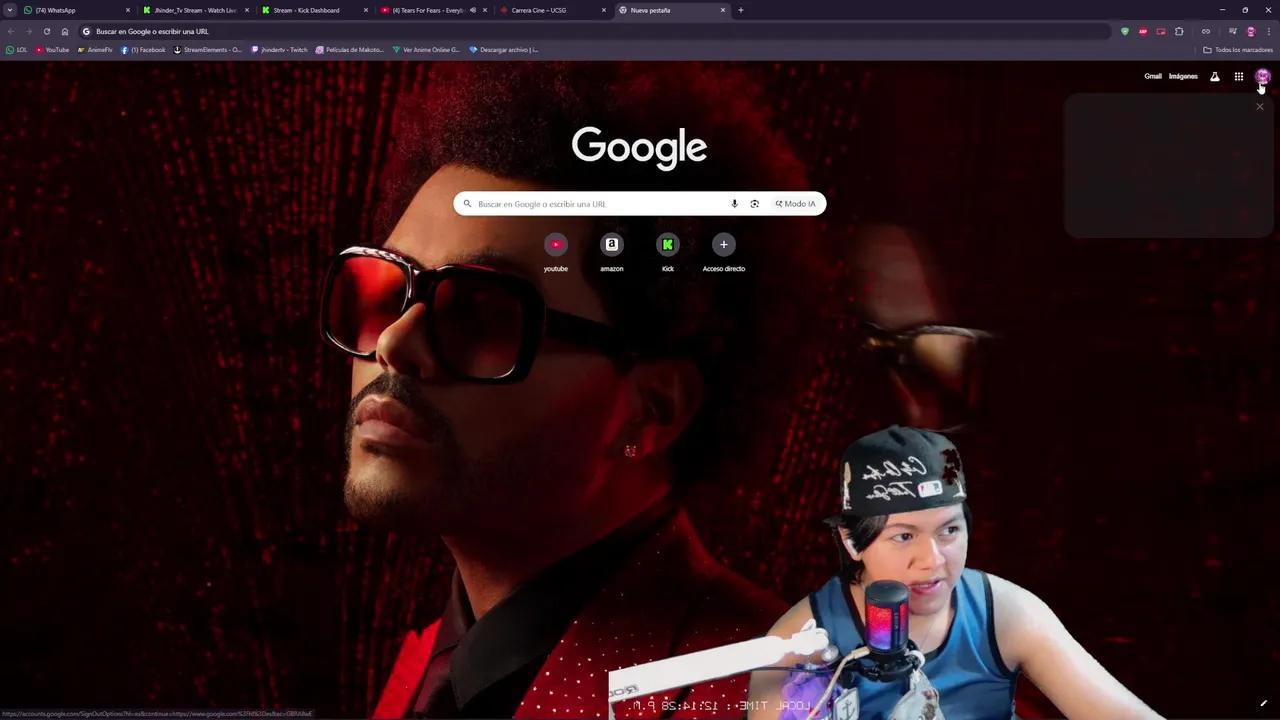The width and height of the screenshot is (1280, 720).
Task: Open the amazon shortcut tile
Action: coord(612,253)
